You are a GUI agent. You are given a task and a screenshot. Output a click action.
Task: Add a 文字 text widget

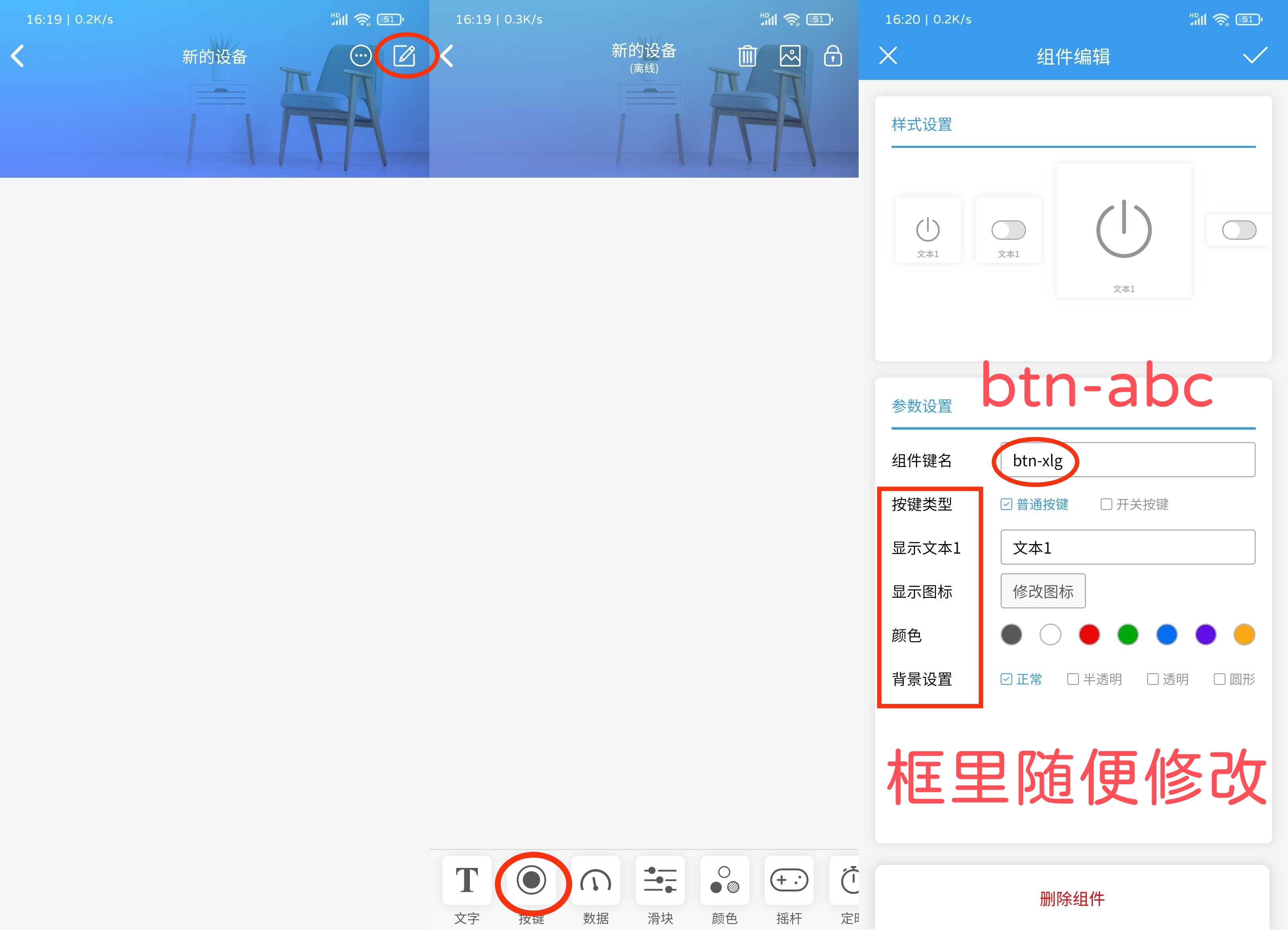[467, 881]
